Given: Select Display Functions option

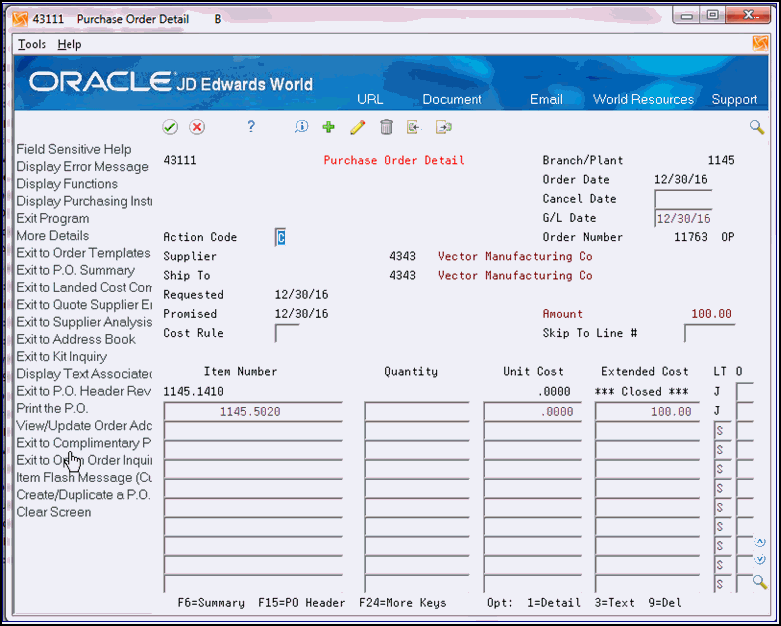Looking at the screenshot, I should 67,184.
